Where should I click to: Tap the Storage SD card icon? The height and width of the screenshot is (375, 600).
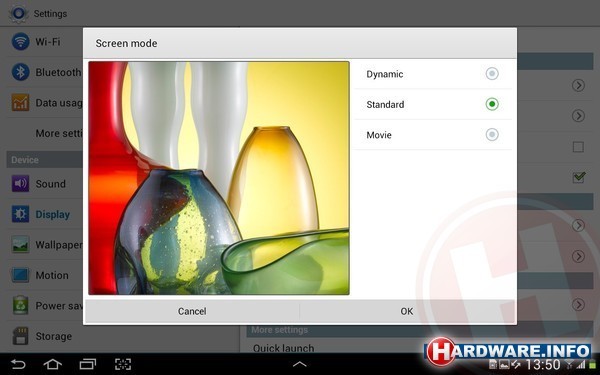click(x=20, y=336)
